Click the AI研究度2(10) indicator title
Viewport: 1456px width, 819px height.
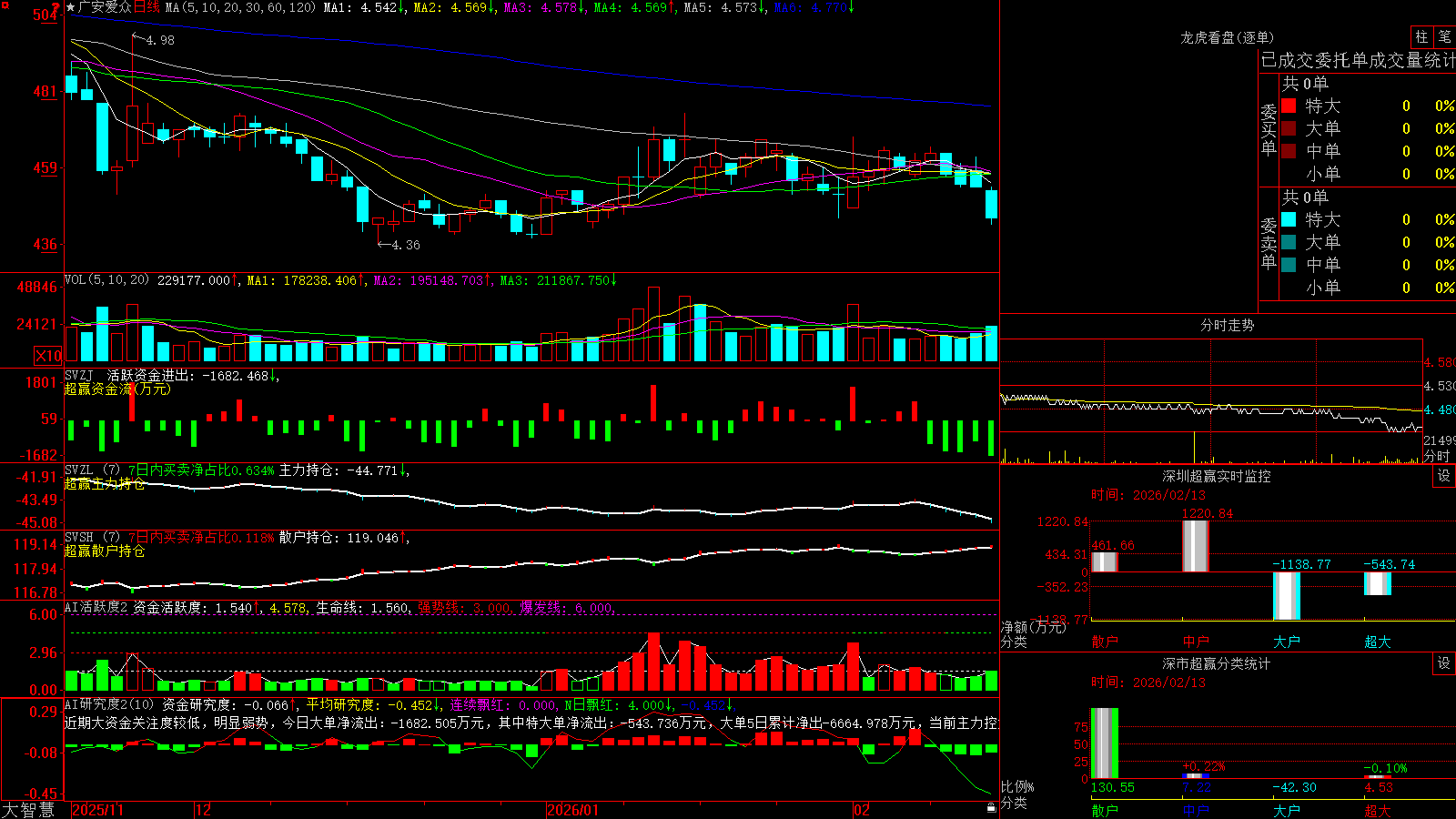[109, 704]
